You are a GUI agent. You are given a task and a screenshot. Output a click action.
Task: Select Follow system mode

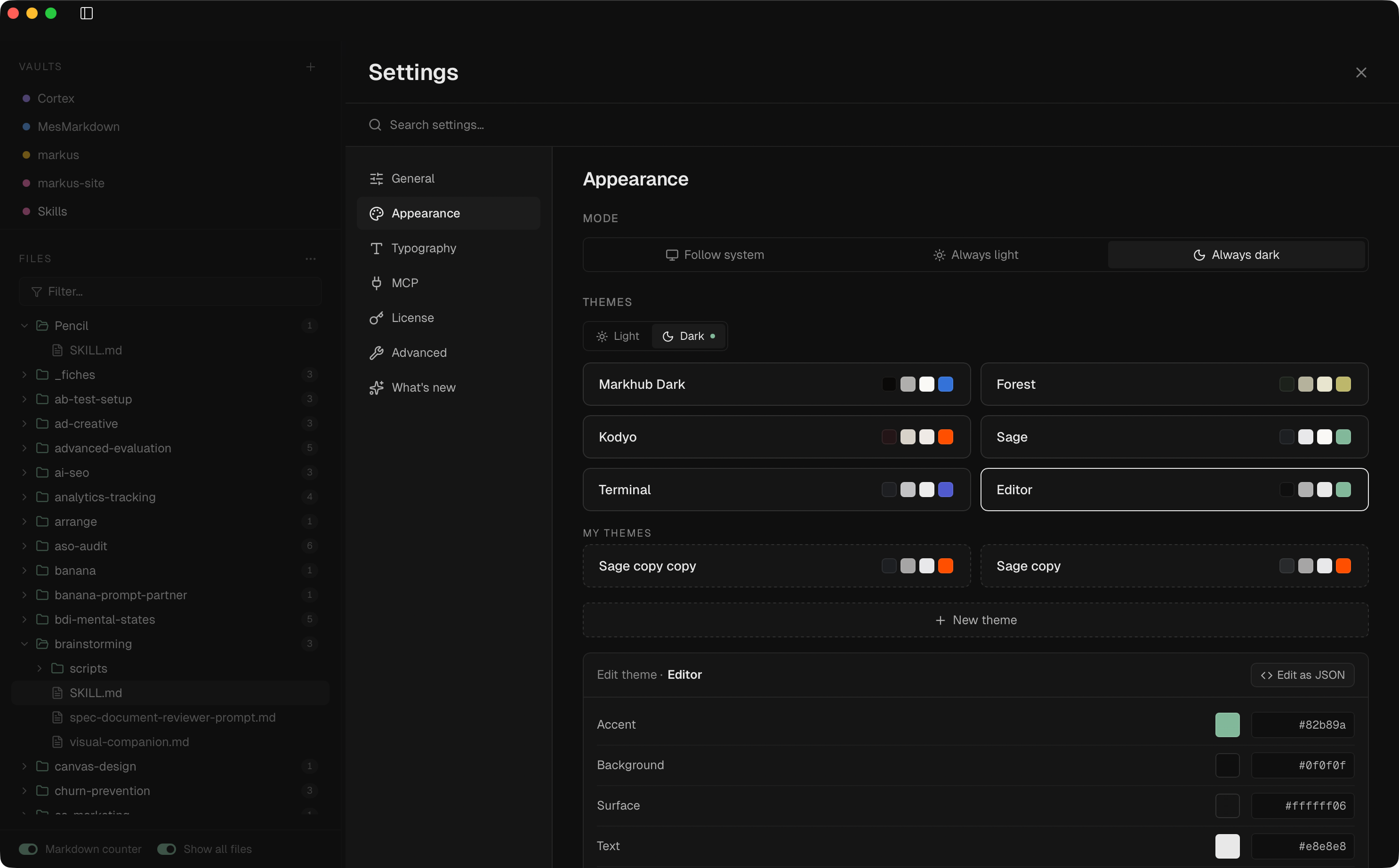point(715,255)
